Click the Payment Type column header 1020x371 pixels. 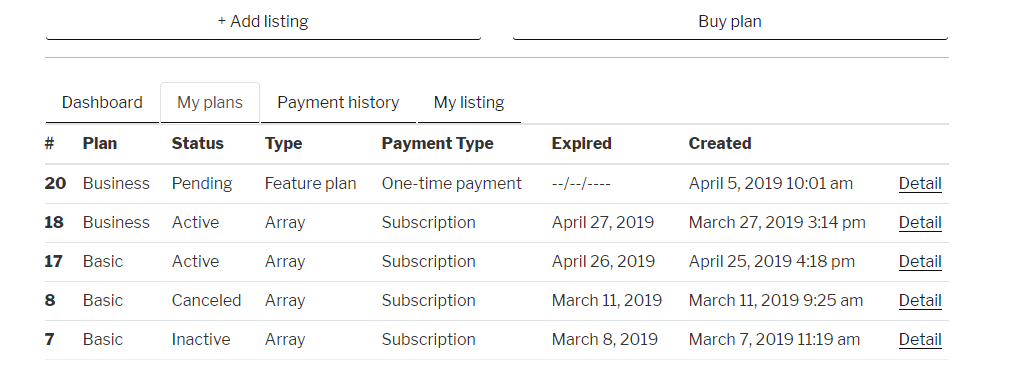click(438, 144)
